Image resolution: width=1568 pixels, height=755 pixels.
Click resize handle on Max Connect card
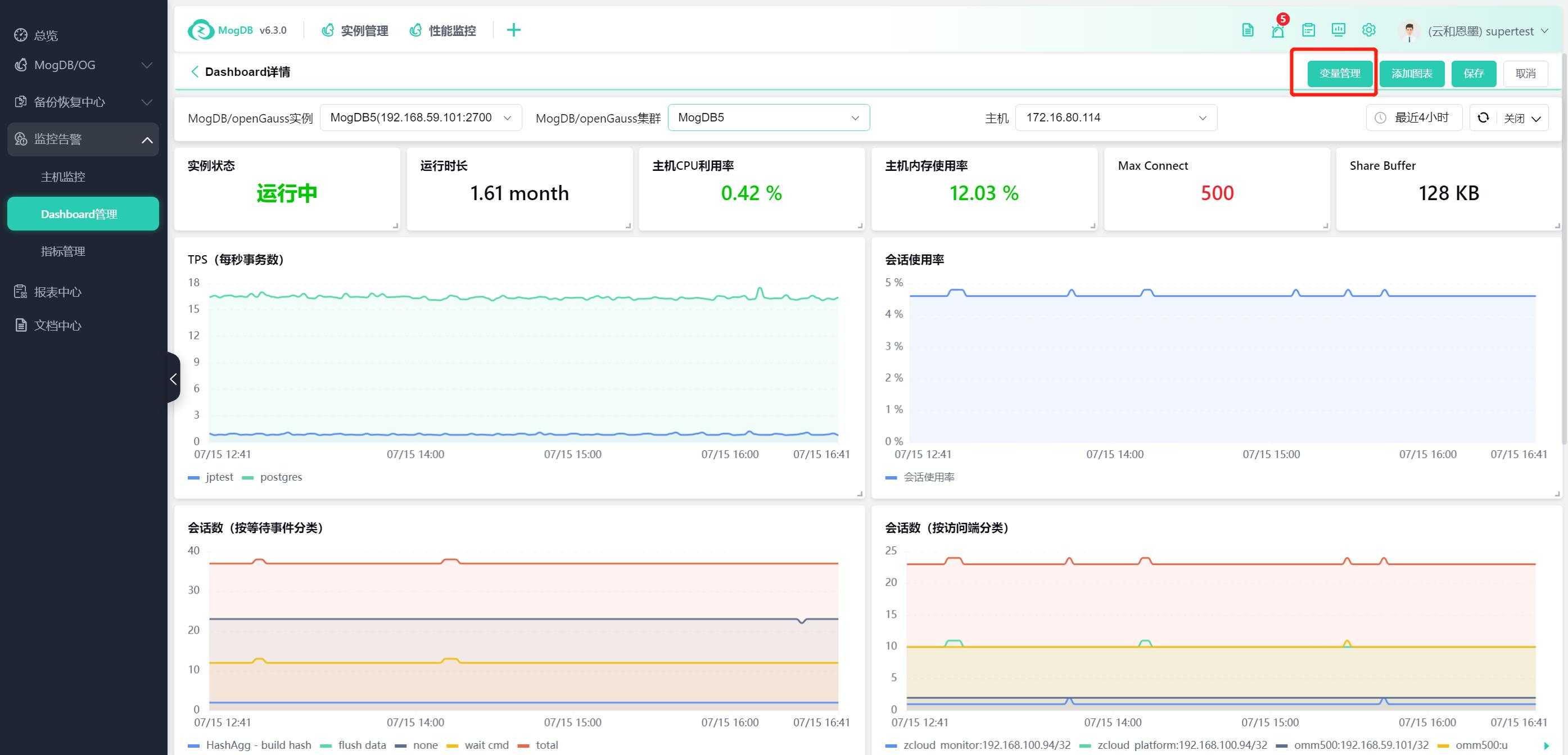point(1325,226)
